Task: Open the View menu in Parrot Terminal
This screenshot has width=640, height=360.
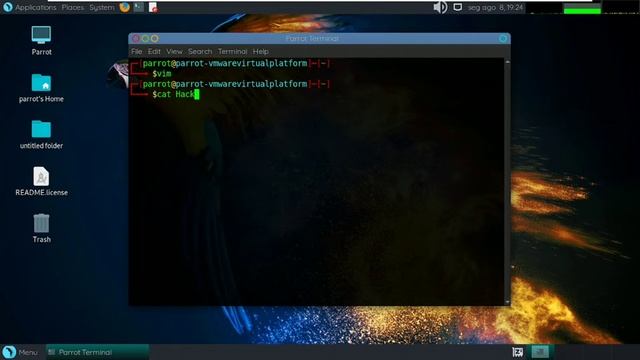Action: [174, 51]
